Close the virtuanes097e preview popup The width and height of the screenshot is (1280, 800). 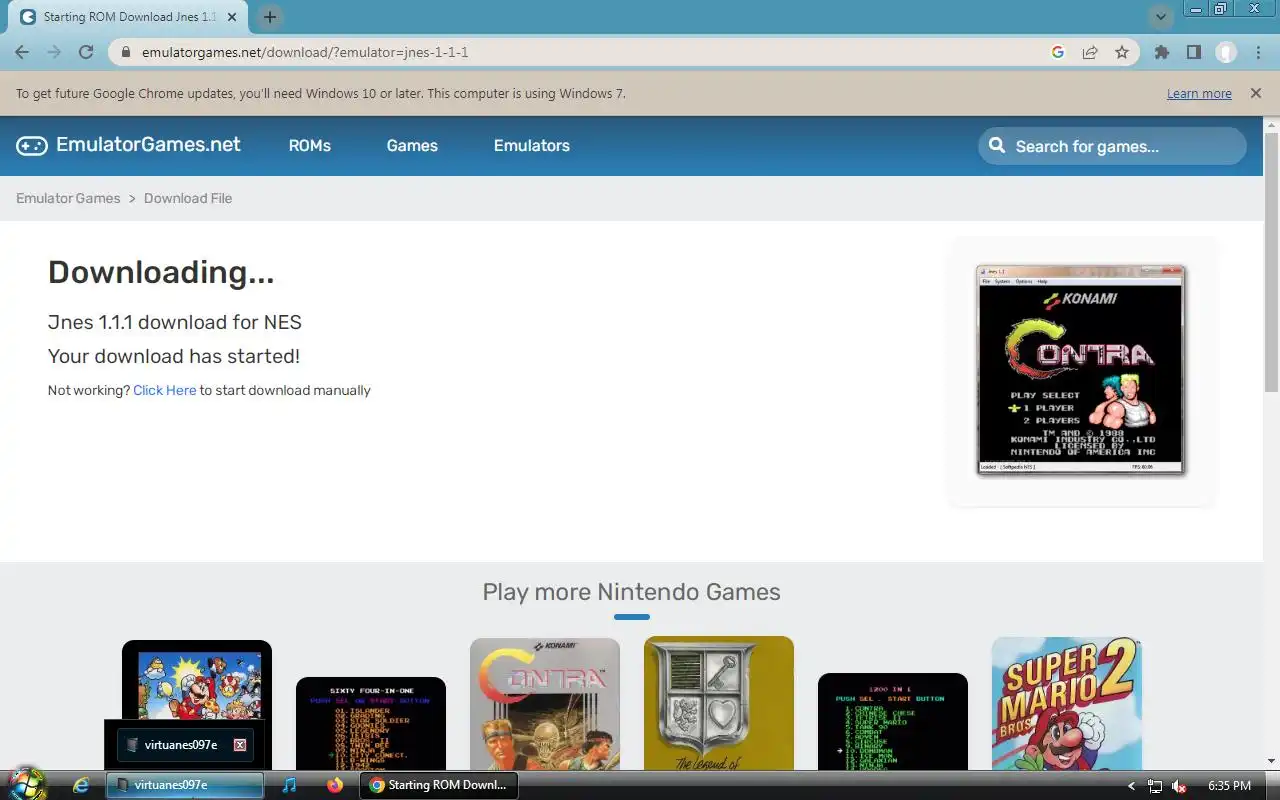tap(240, 745)
